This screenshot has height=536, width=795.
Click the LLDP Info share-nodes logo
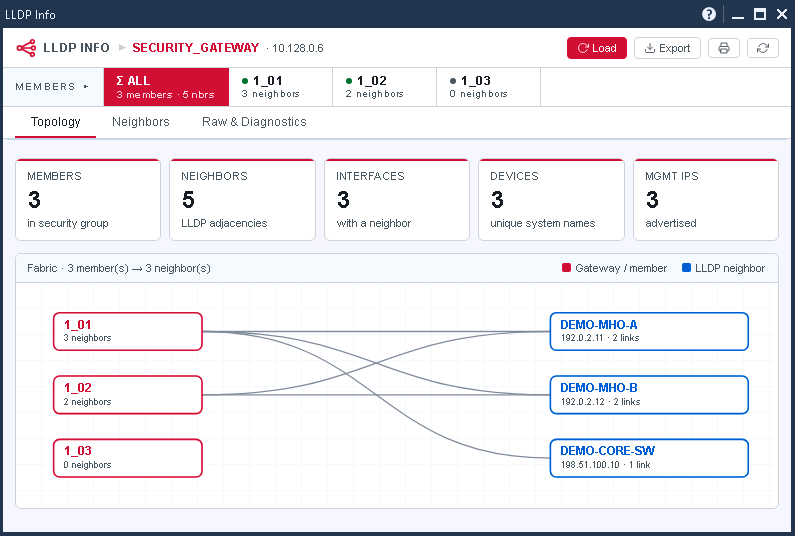26,48
